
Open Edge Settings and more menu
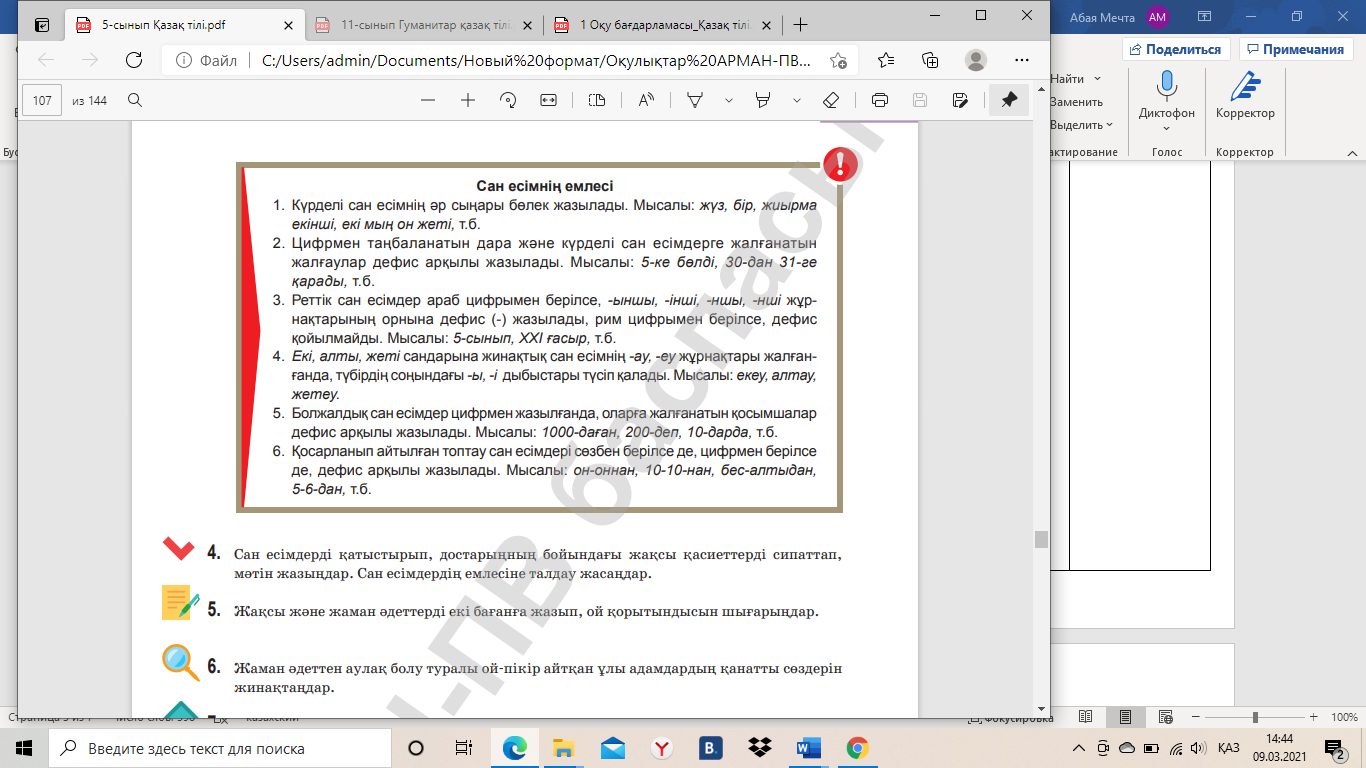[x=1021, y=60]
